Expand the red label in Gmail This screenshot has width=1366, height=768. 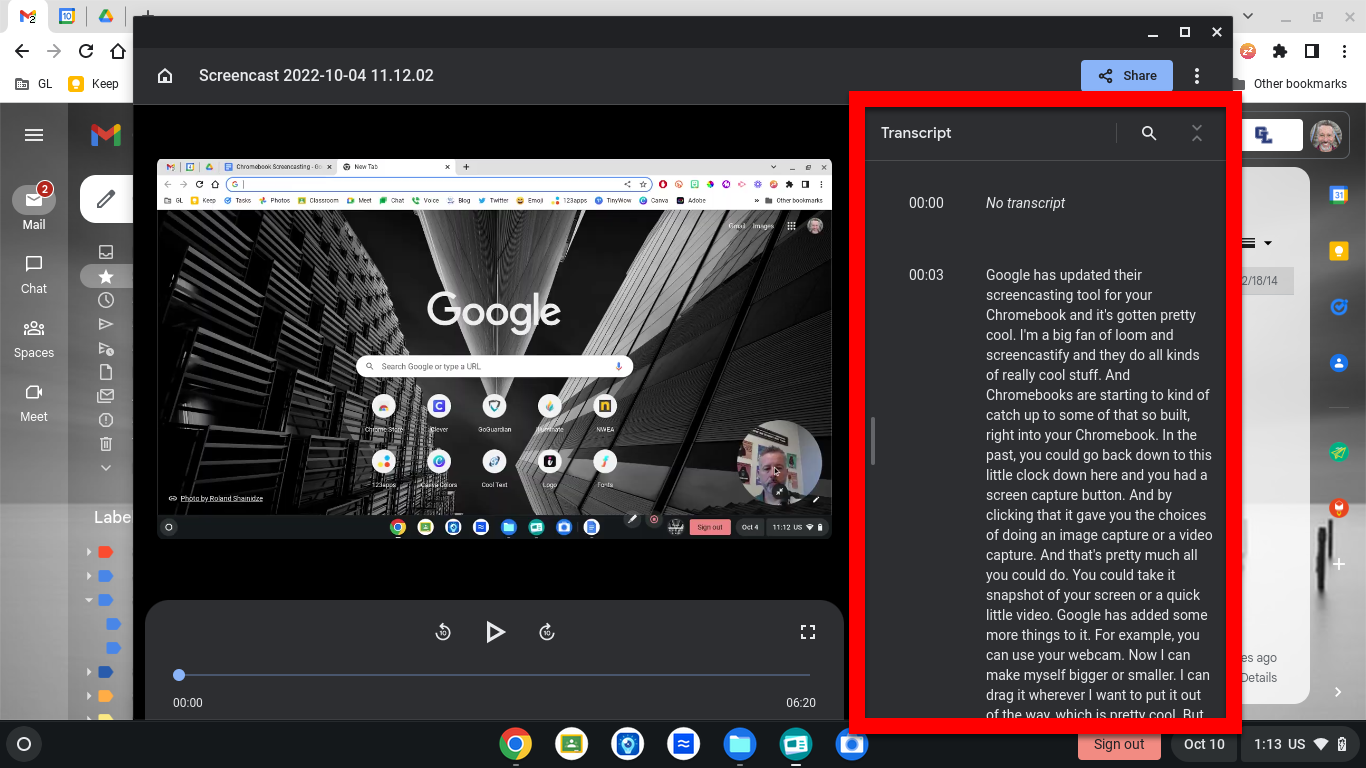89,552
